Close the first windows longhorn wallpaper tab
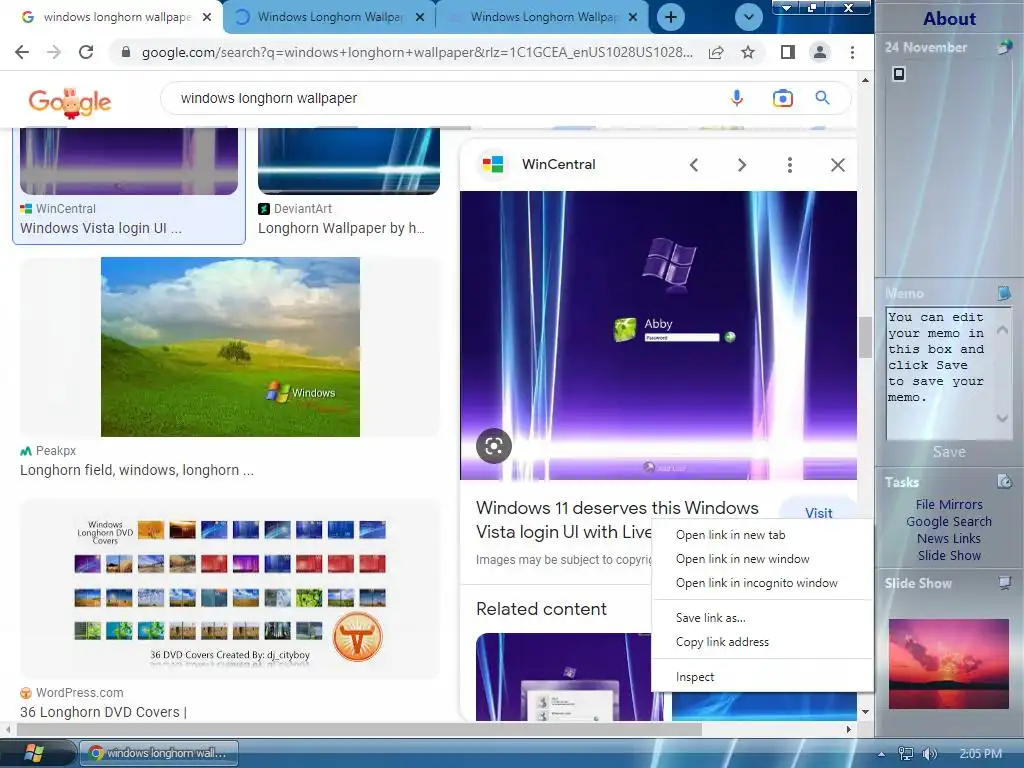 tap(207, 17)
